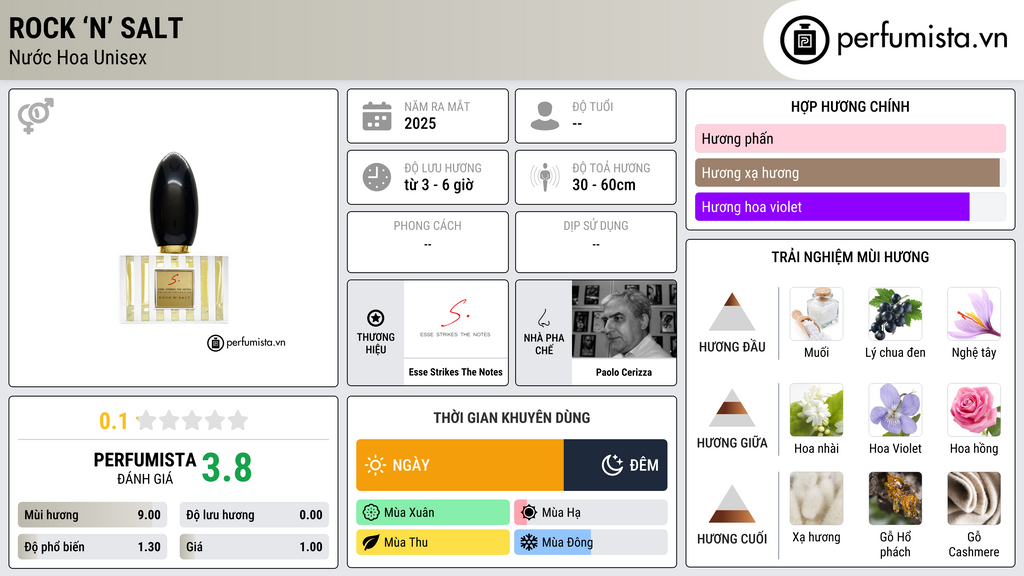
Task: Click the Nước Hoa Unisex subtitle
Action: pos(78,57)
